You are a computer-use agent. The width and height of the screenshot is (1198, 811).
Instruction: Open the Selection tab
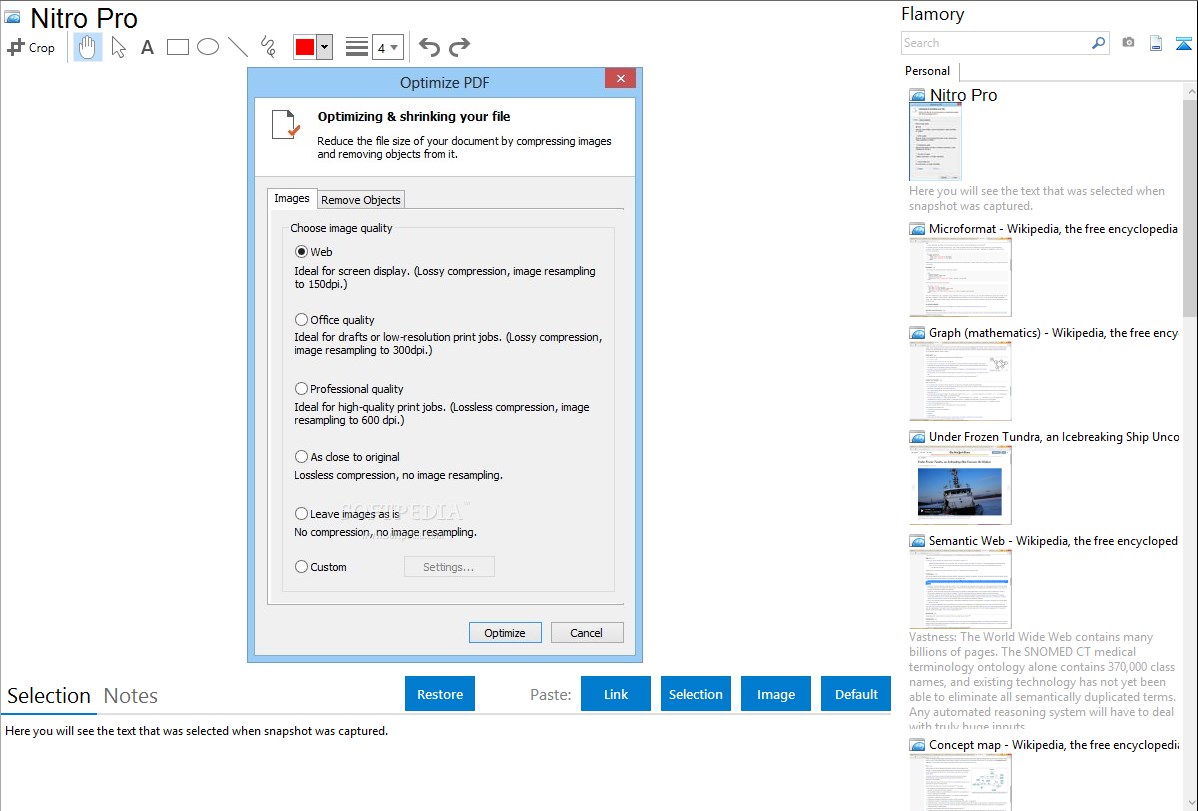[x=49, y=696]
